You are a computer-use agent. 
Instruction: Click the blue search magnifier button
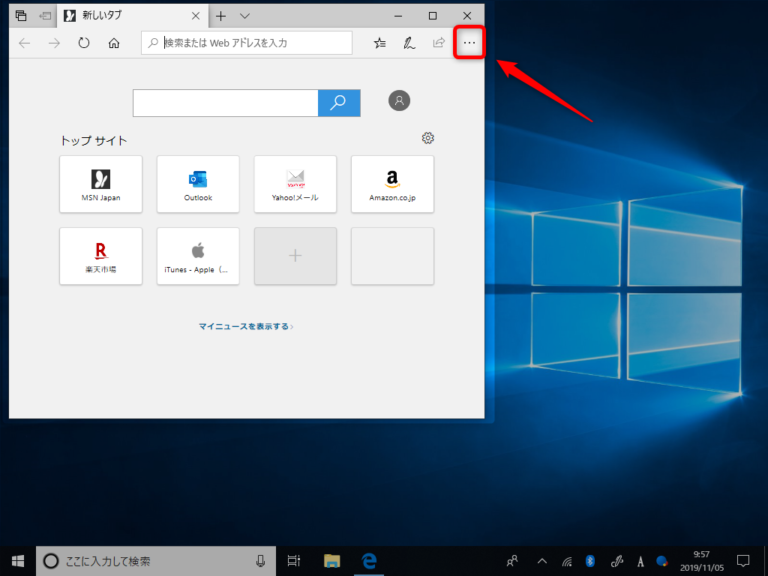tap(339, 102)
